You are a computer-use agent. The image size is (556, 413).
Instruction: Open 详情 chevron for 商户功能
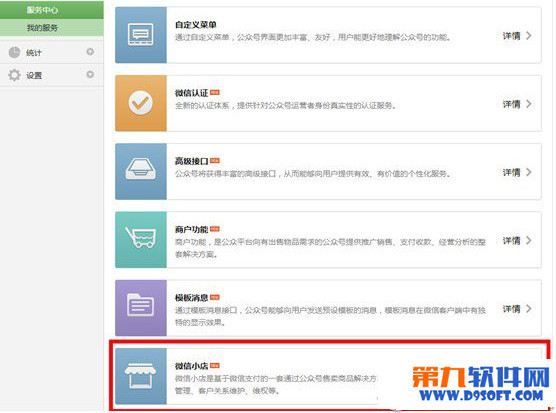[x=529, y=240]
